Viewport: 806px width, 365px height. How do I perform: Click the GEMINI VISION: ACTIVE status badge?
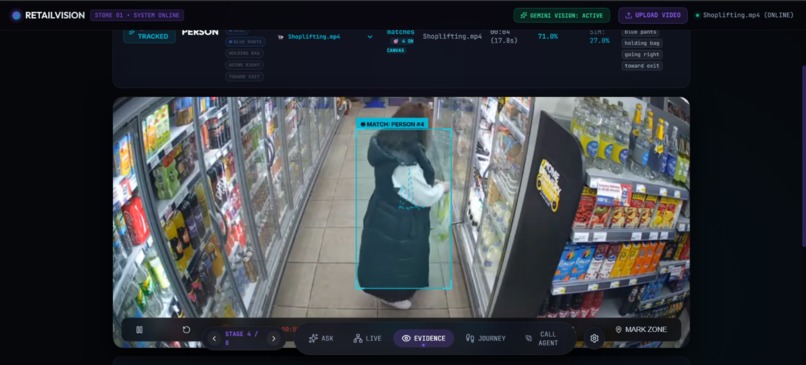pyautogui.click(x=561, y=15)
